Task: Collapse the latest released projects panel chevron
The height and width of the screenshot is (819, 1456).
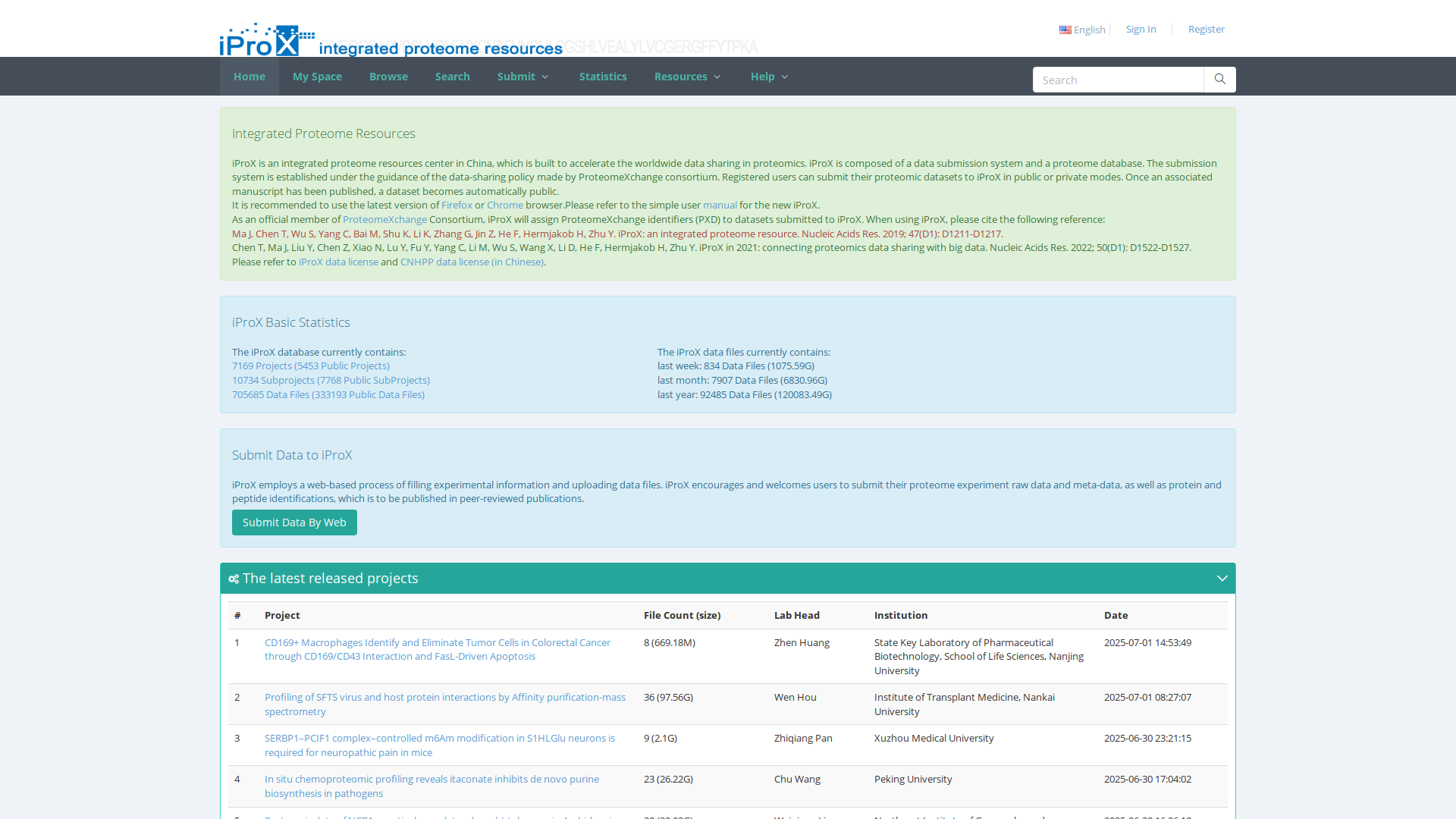Action: (x=1222, y=579)
